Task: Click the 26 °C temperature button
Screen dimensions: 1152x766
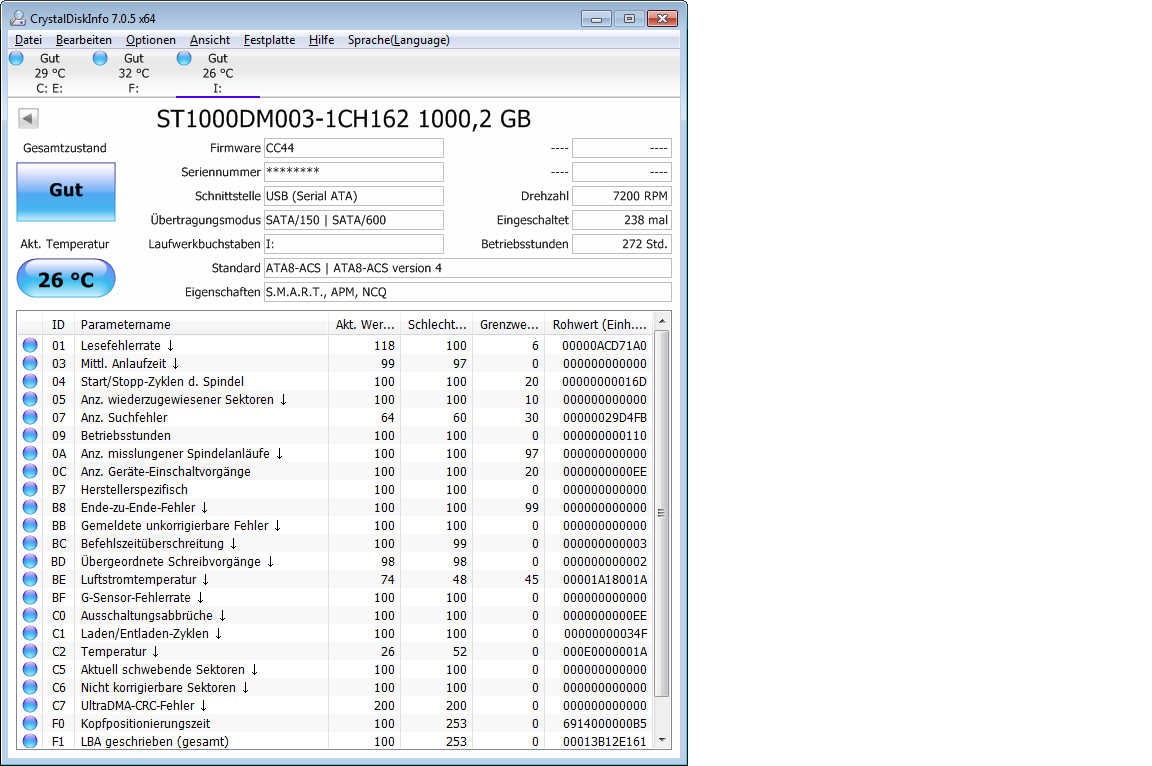Action: pos(66,278)
